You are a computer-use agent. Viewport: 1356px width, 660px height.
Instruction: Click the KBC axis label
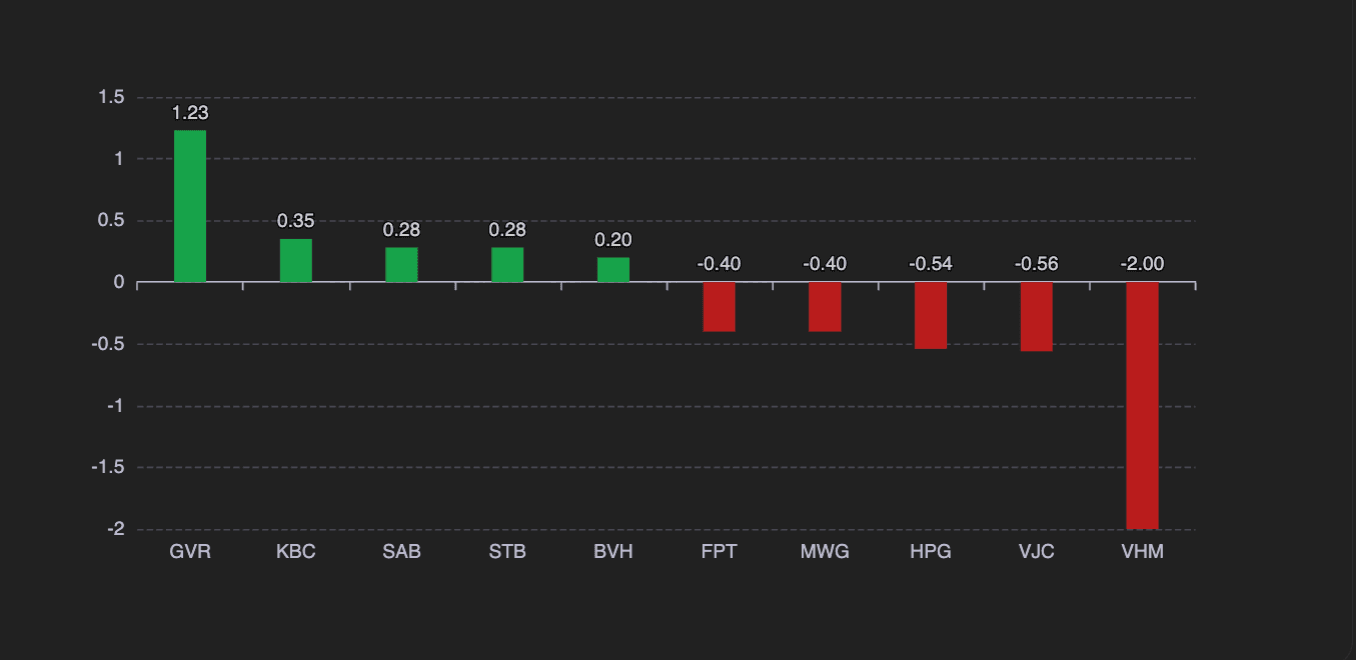pos(296,552)
